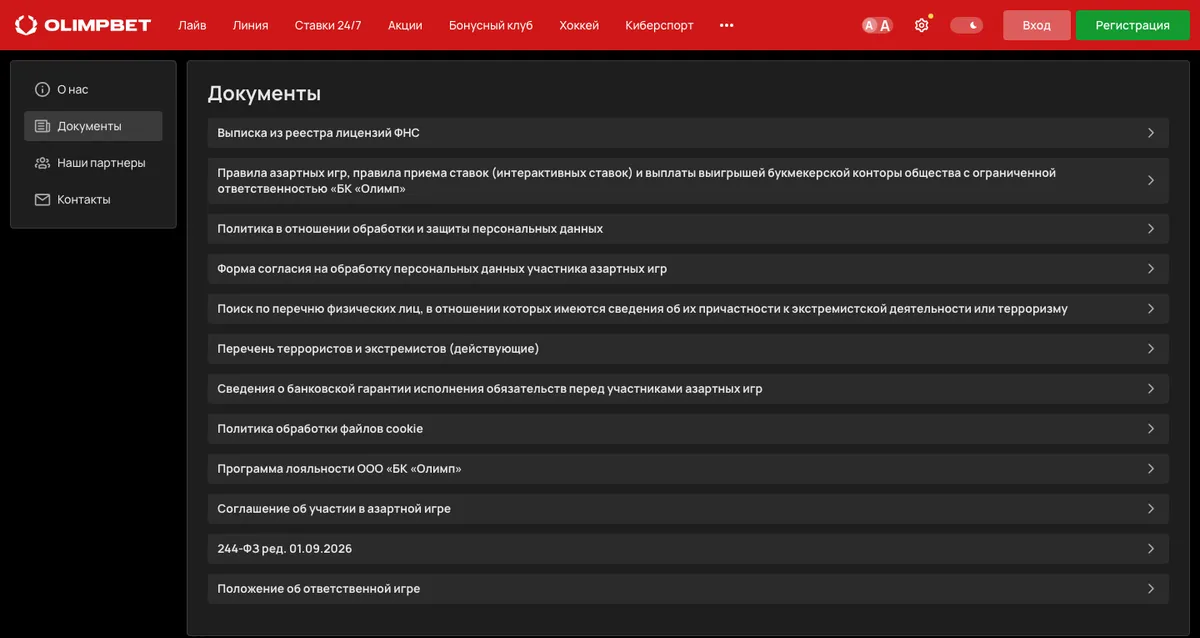Open Сведения о банковской гарантии document
The image size is (1200, 638).
[x=688, y=389]
